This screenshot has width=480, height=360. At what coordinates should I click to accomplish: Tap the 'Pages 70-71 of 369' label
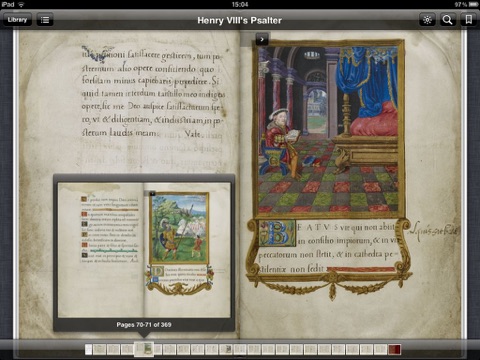pos(144,325)
